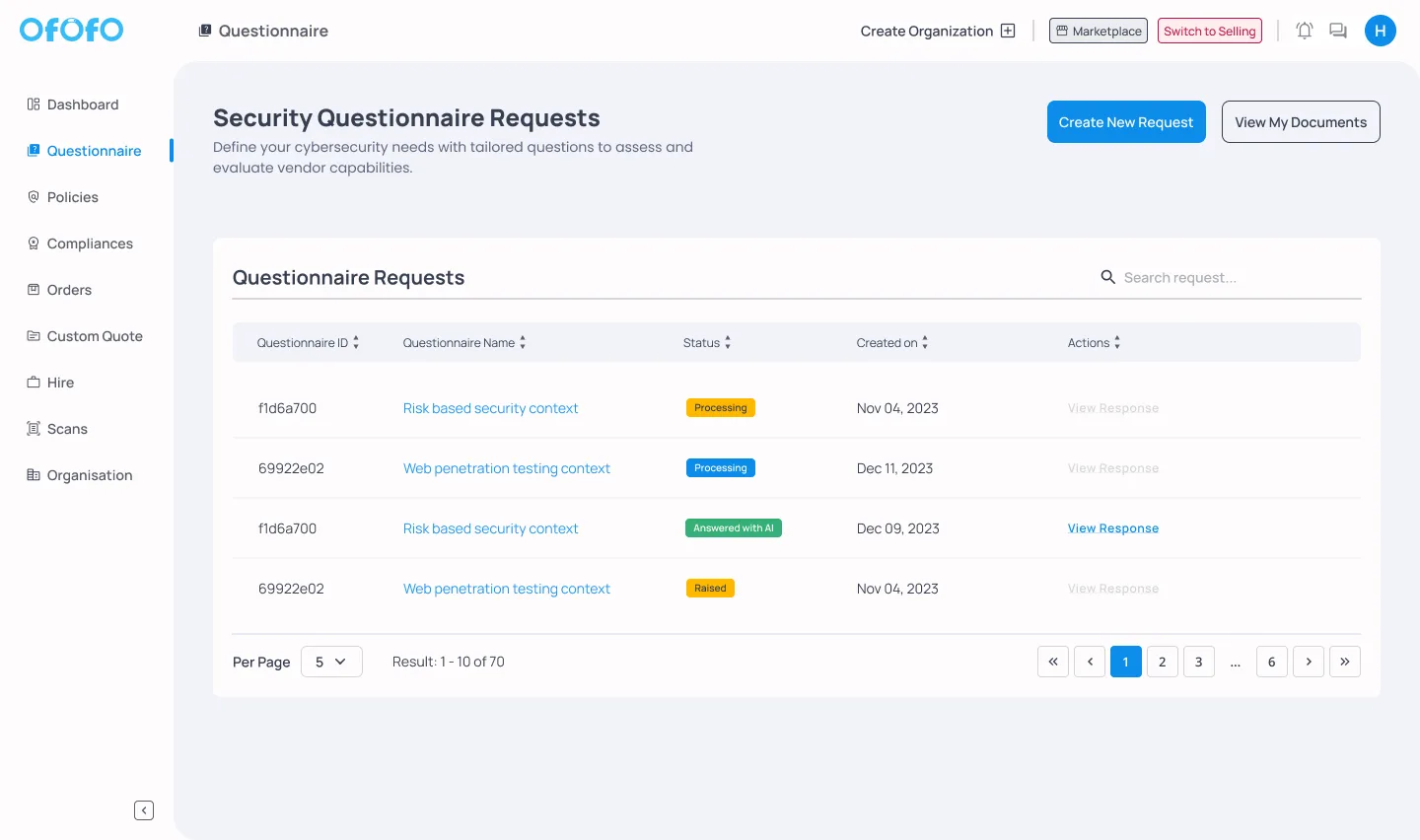Viewport: 1420px width, 840px height.
Task: Go to the next page
Action: tap(1309, 662)
